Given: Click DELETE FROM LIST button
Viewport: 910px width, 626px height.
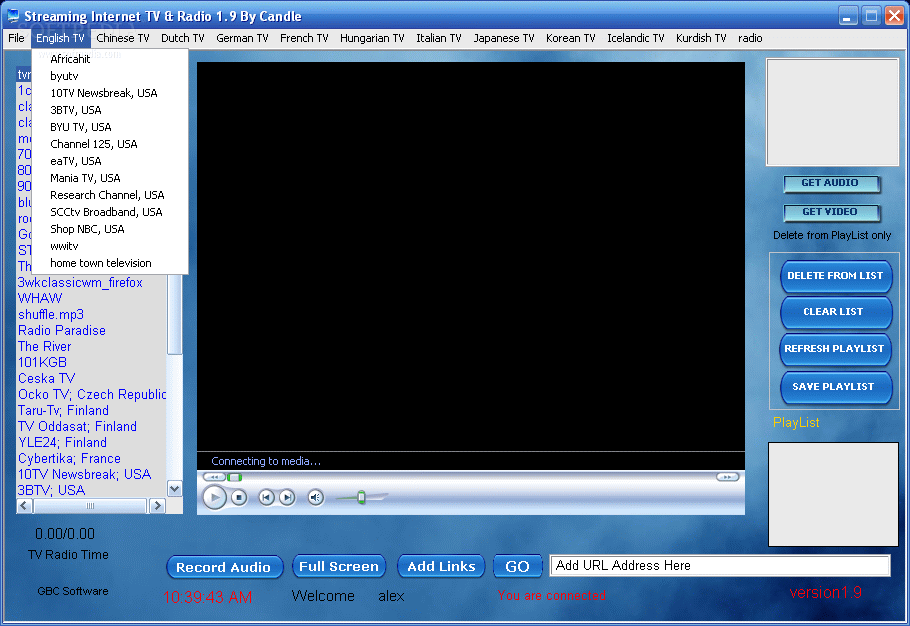Looking at the screenshot, I should point(836,276).
